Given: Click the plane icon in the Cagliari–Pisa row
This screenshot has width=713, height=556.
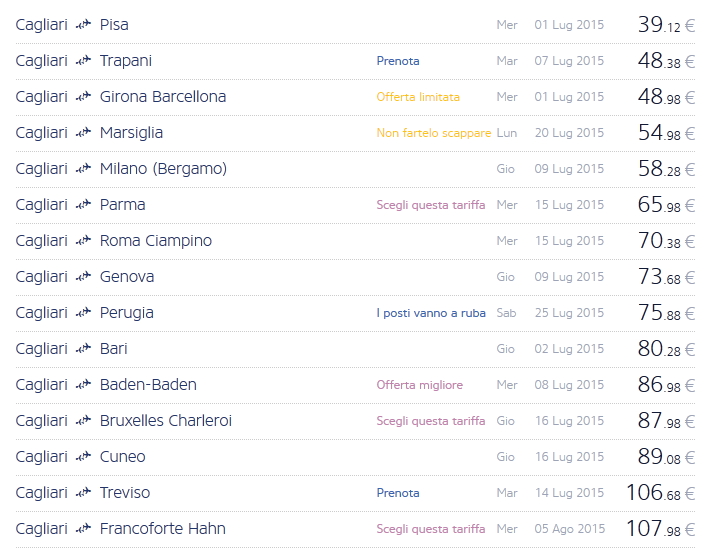Looking at the screenshot, I should point(83,25).
